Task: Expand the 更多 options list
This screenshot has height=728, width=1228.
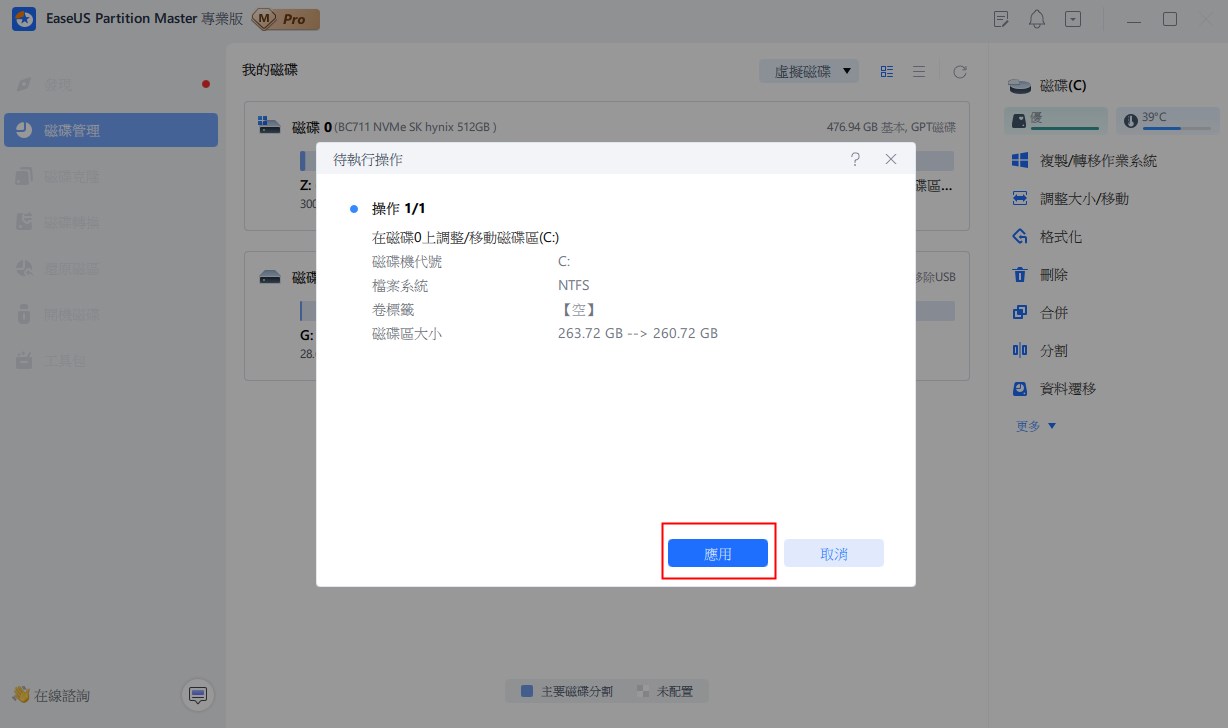Action: [1036, 426]
